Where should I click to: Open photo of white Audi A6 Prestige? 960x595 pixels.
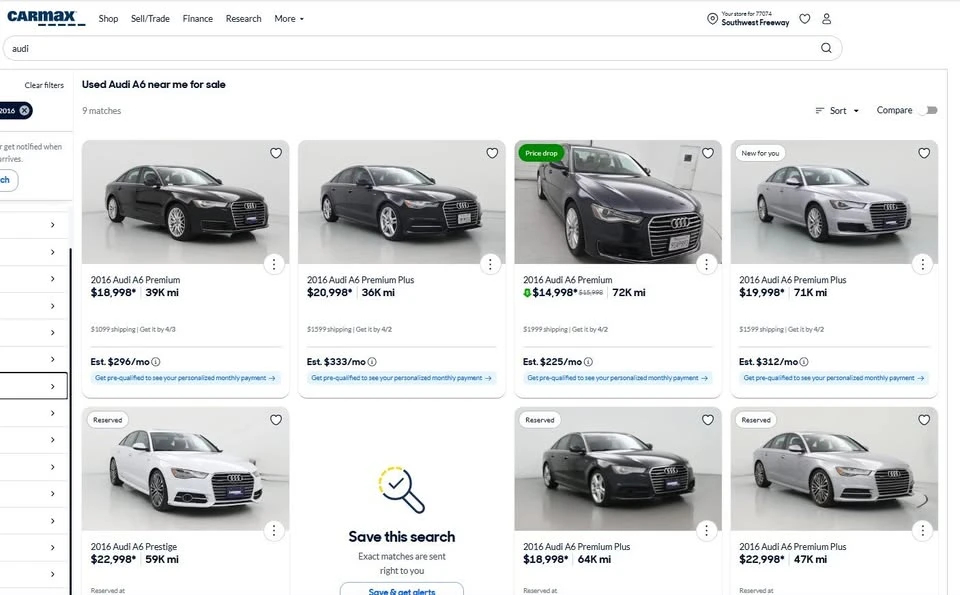coord(186,469)
